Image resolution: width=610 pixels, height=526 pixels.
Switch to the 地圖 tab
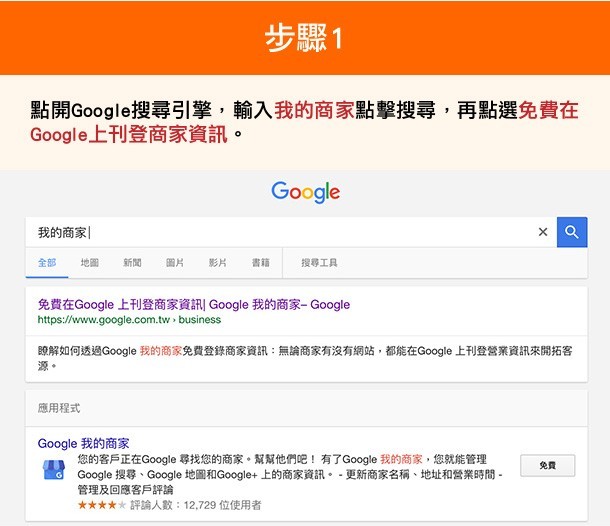[x=89, y=263]
